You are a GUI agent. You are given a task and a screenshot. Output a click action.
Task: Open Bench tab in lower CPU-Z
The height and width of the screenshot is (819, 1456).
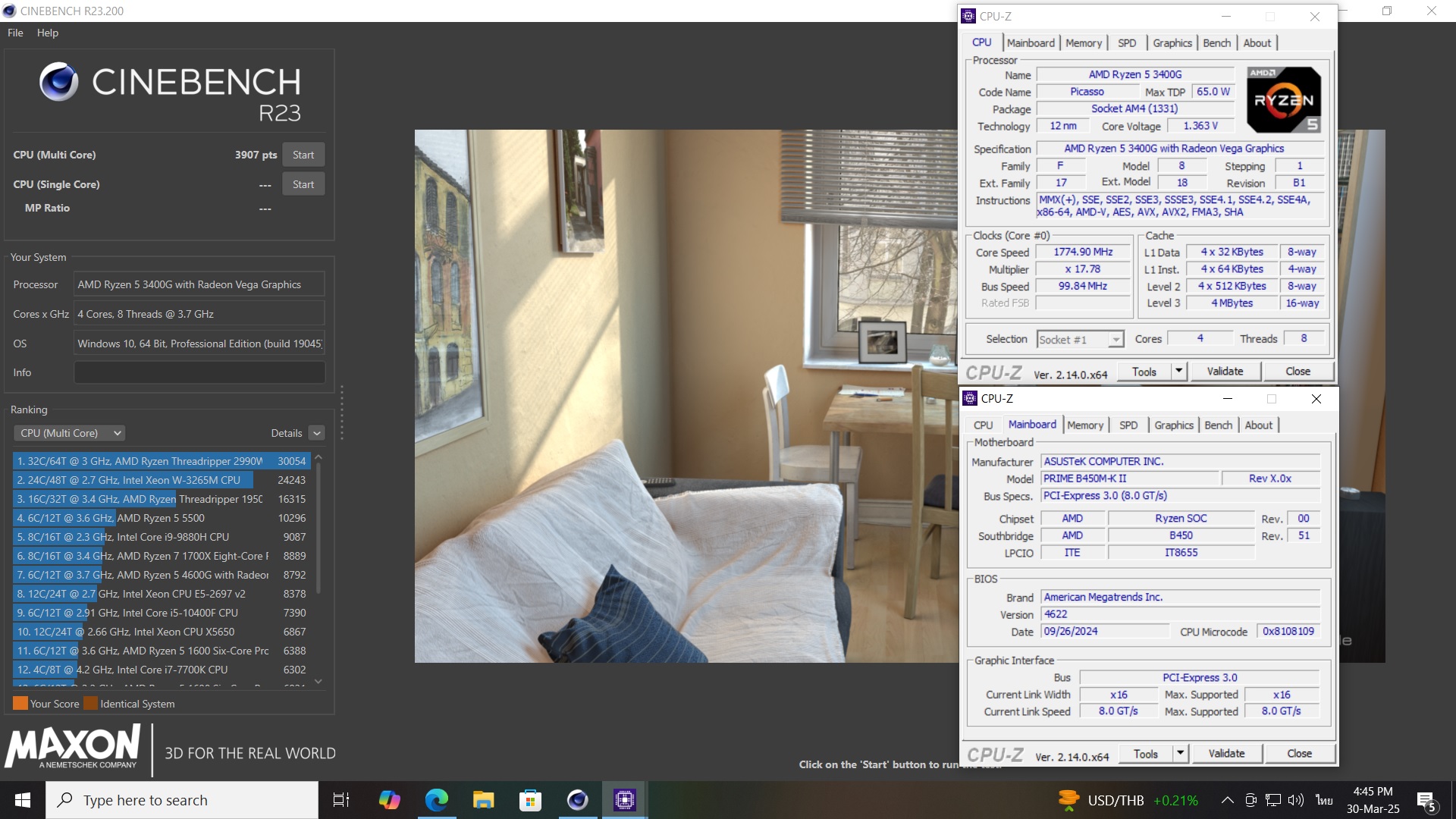(x=1219, y=425)
